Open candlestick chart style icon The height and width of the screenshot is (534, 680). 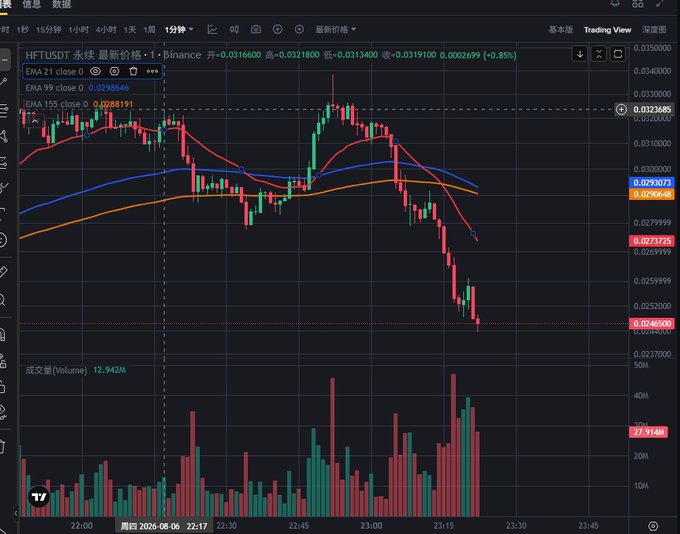click(234, 29)
